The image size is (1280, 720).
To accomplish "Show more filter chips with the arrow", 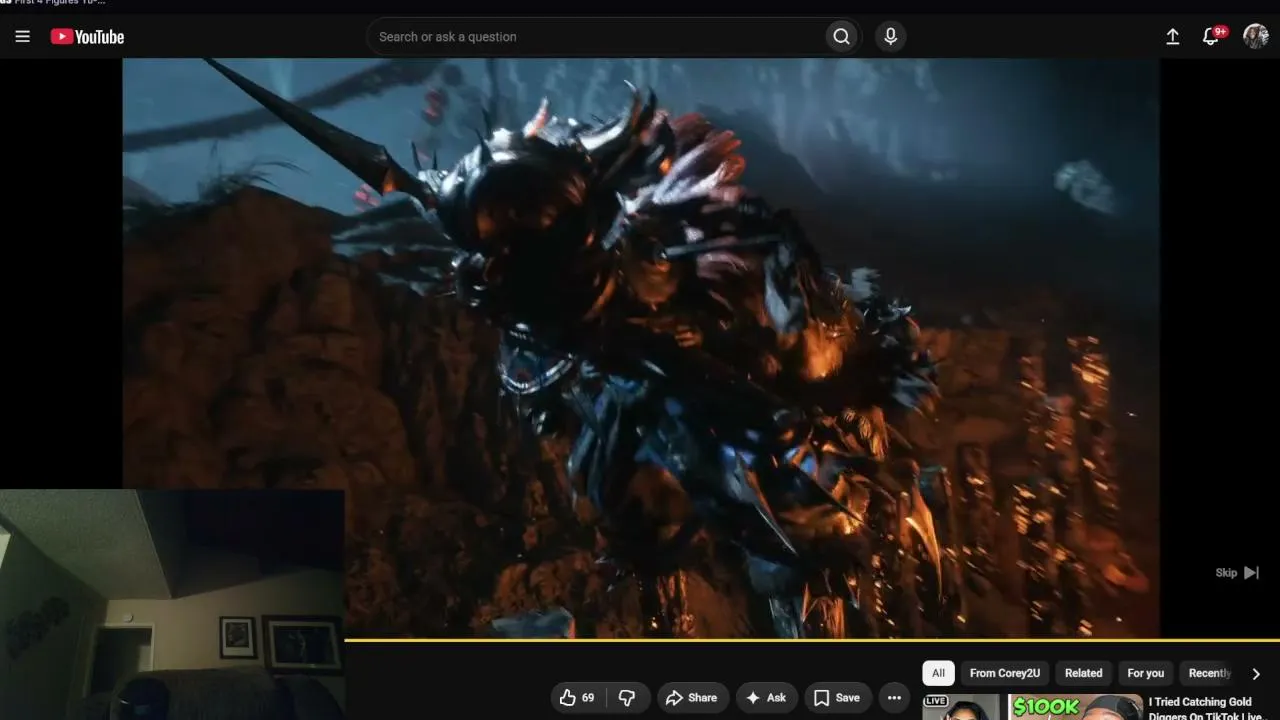I will pos(1256,674).
